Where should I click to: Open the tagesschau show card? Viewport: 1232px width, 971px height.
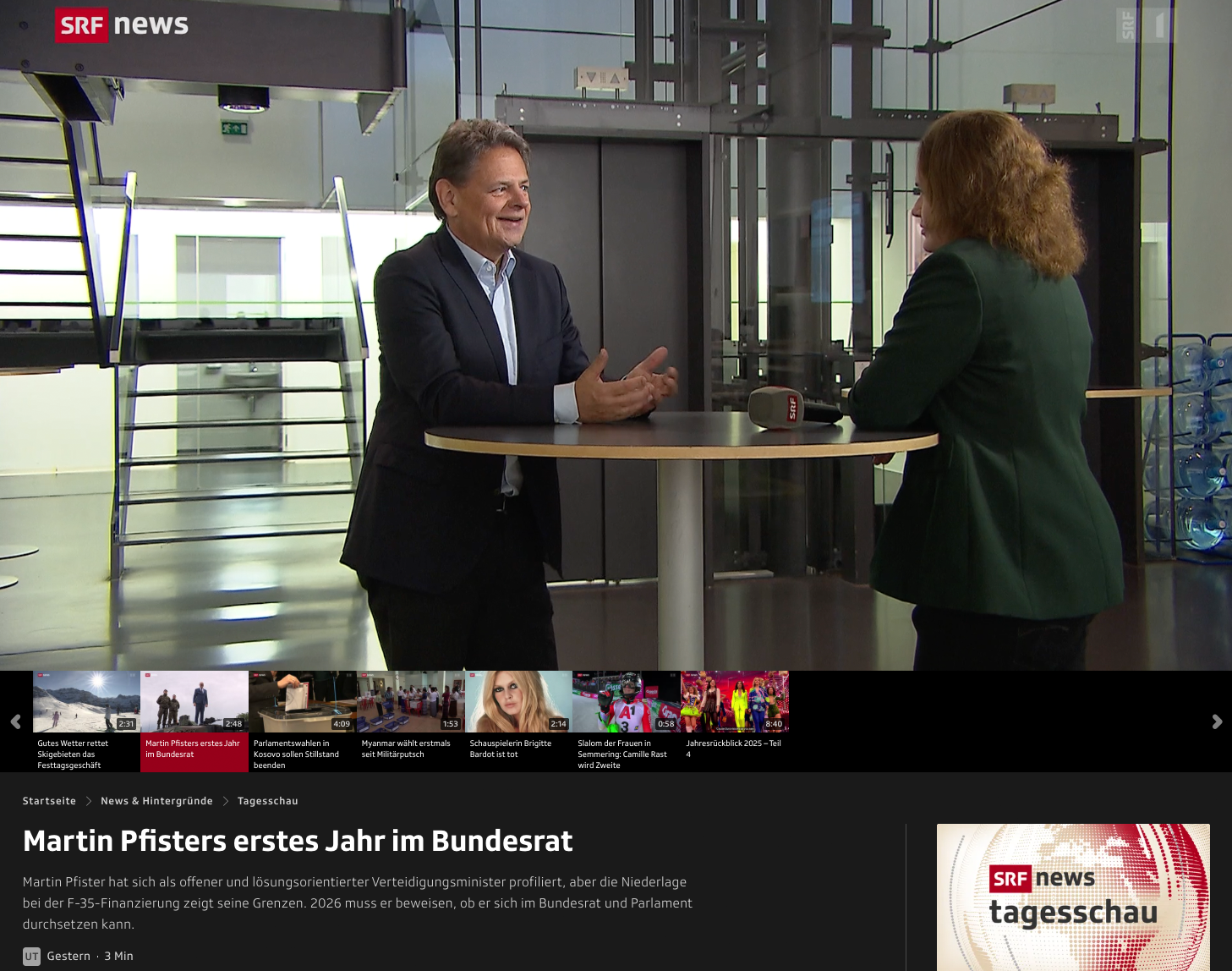pyautogui.click(x=1073, y=897)
